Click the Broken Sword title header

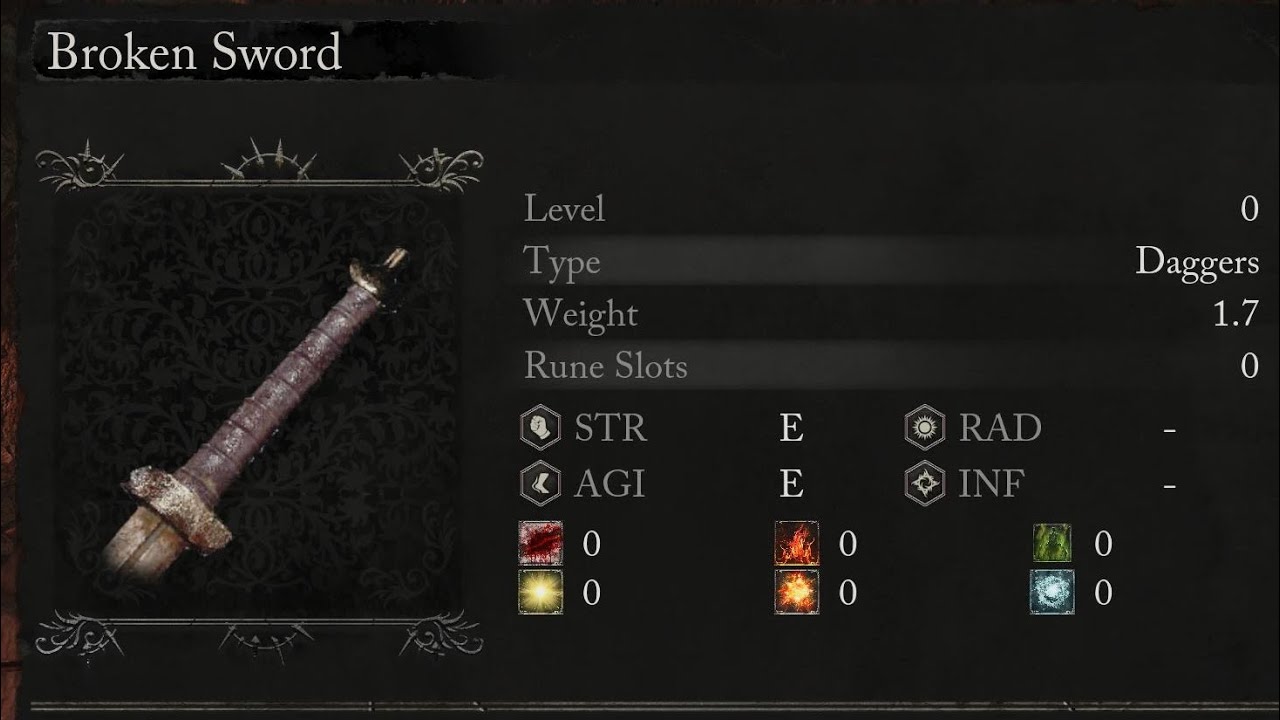196,52
